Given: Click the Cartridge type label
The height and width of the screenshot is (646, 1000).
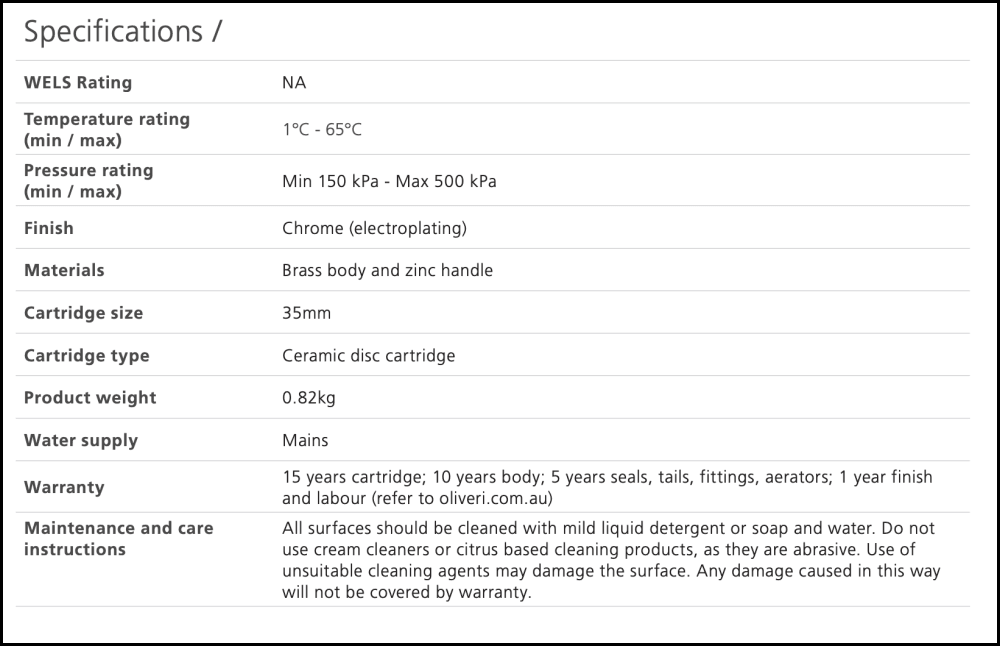Looking at the screenshot, I should click(86, 355).
